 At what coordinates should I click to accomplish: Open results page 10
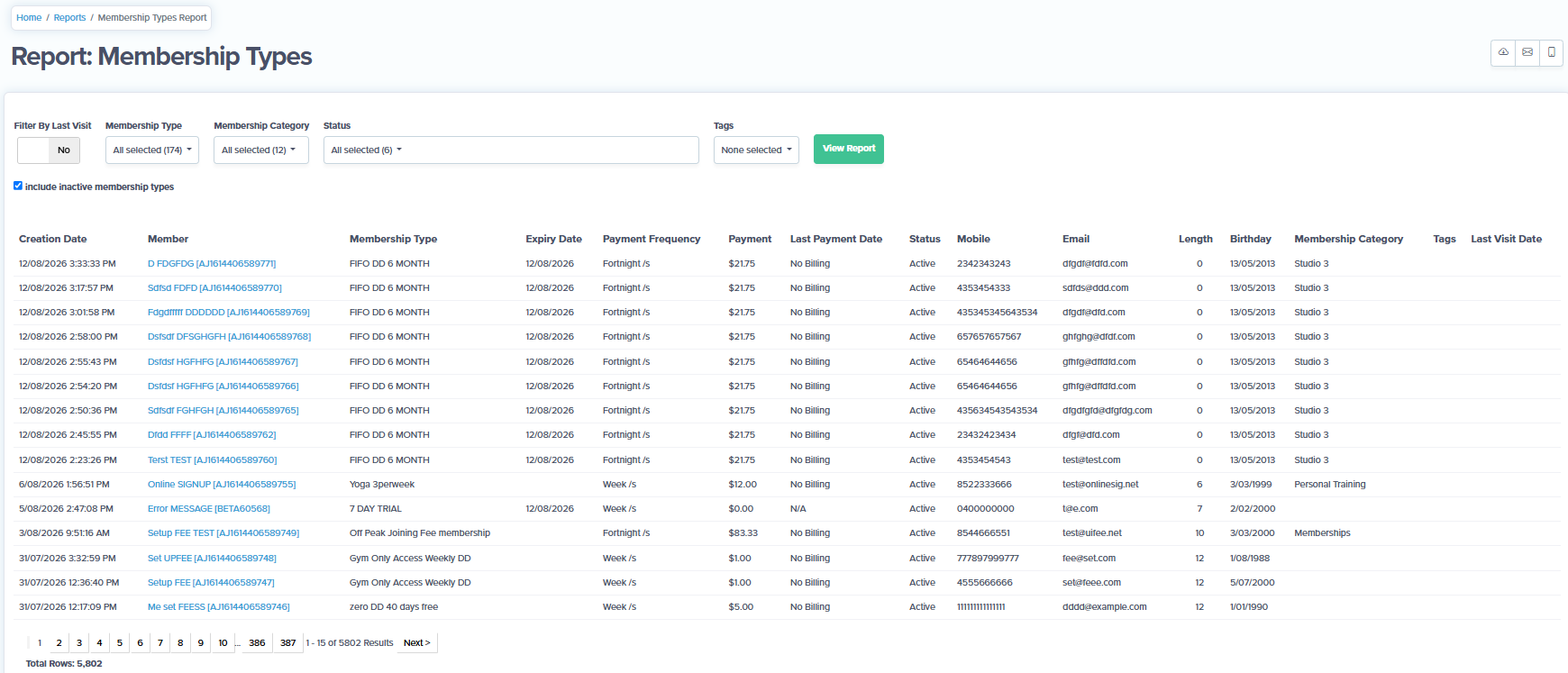point(223,643)
